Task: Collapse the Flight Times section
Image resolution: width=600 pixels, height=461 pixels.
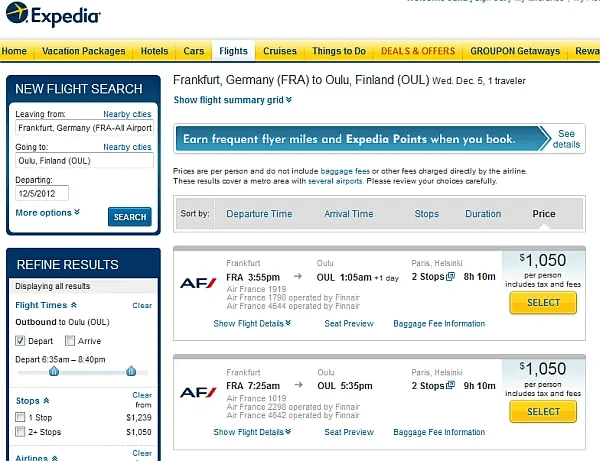Action: [46, 305]
